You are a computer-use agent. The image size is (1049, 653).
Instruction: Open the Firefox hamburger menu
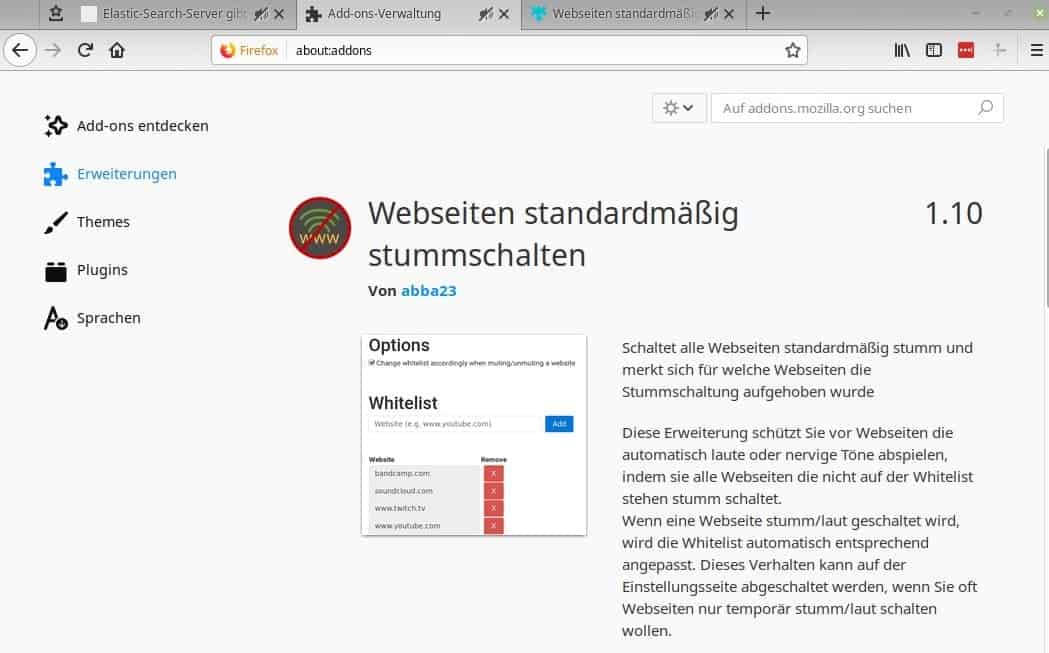(1036, 50)
